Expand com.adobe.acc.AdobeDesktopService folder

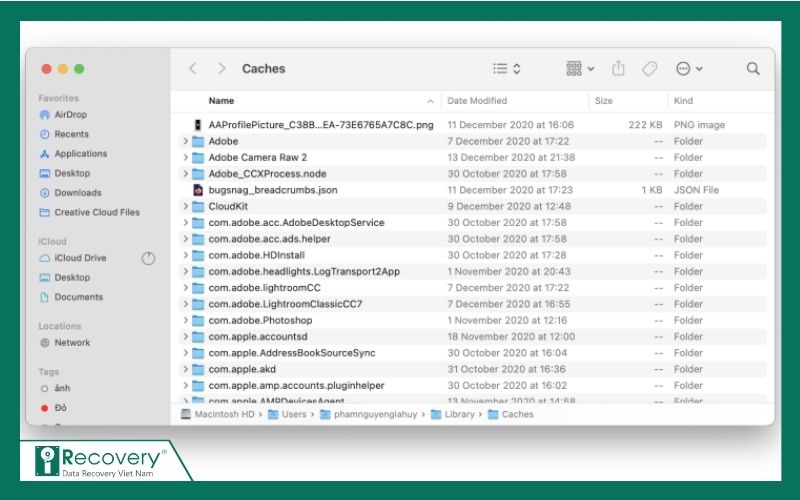pos(186,223)
